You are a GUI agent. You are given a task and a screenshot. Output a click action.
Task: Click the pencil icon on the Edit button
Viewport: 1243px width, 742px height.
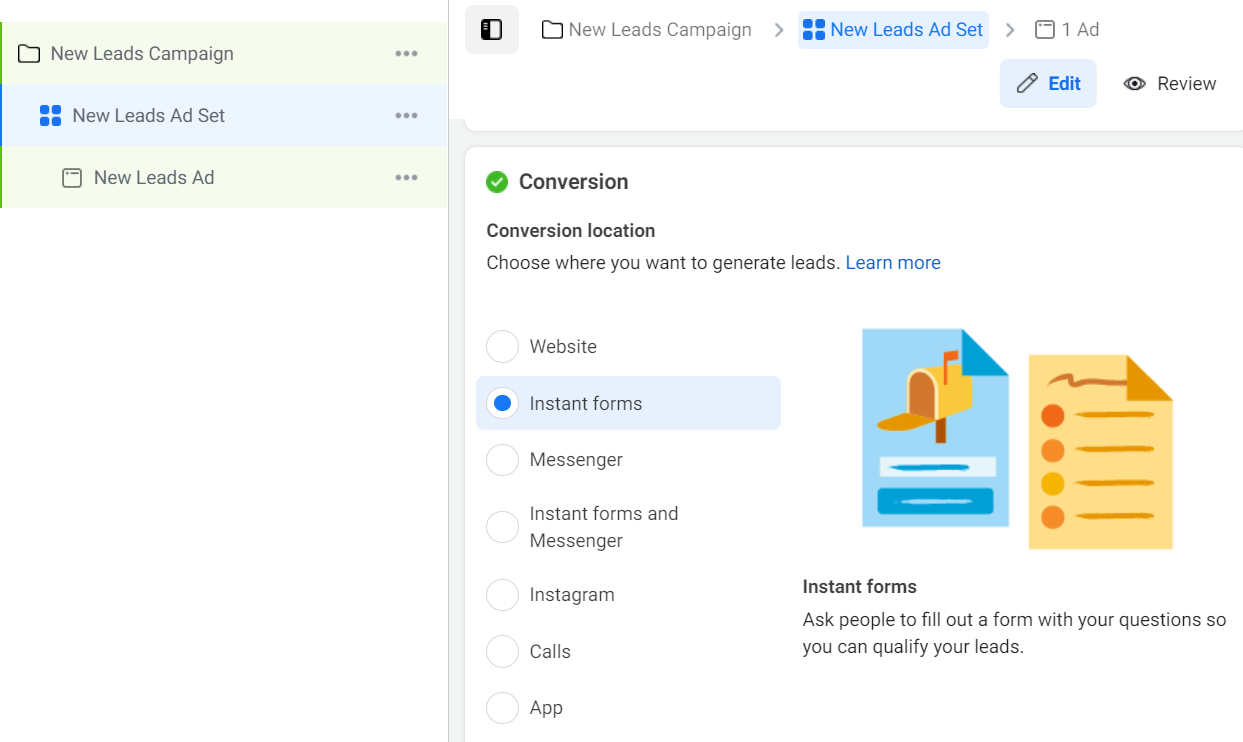tap(1028, 83)
